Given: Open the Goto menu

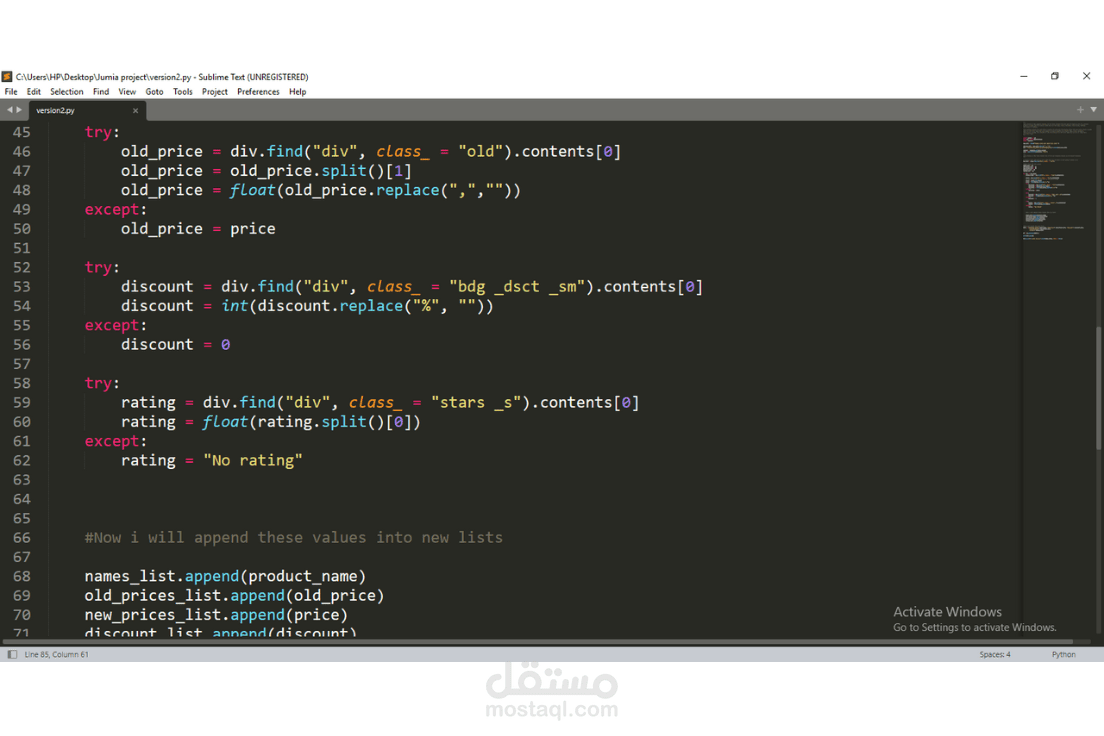Looking at the screenshot, I should pos(154,92).
